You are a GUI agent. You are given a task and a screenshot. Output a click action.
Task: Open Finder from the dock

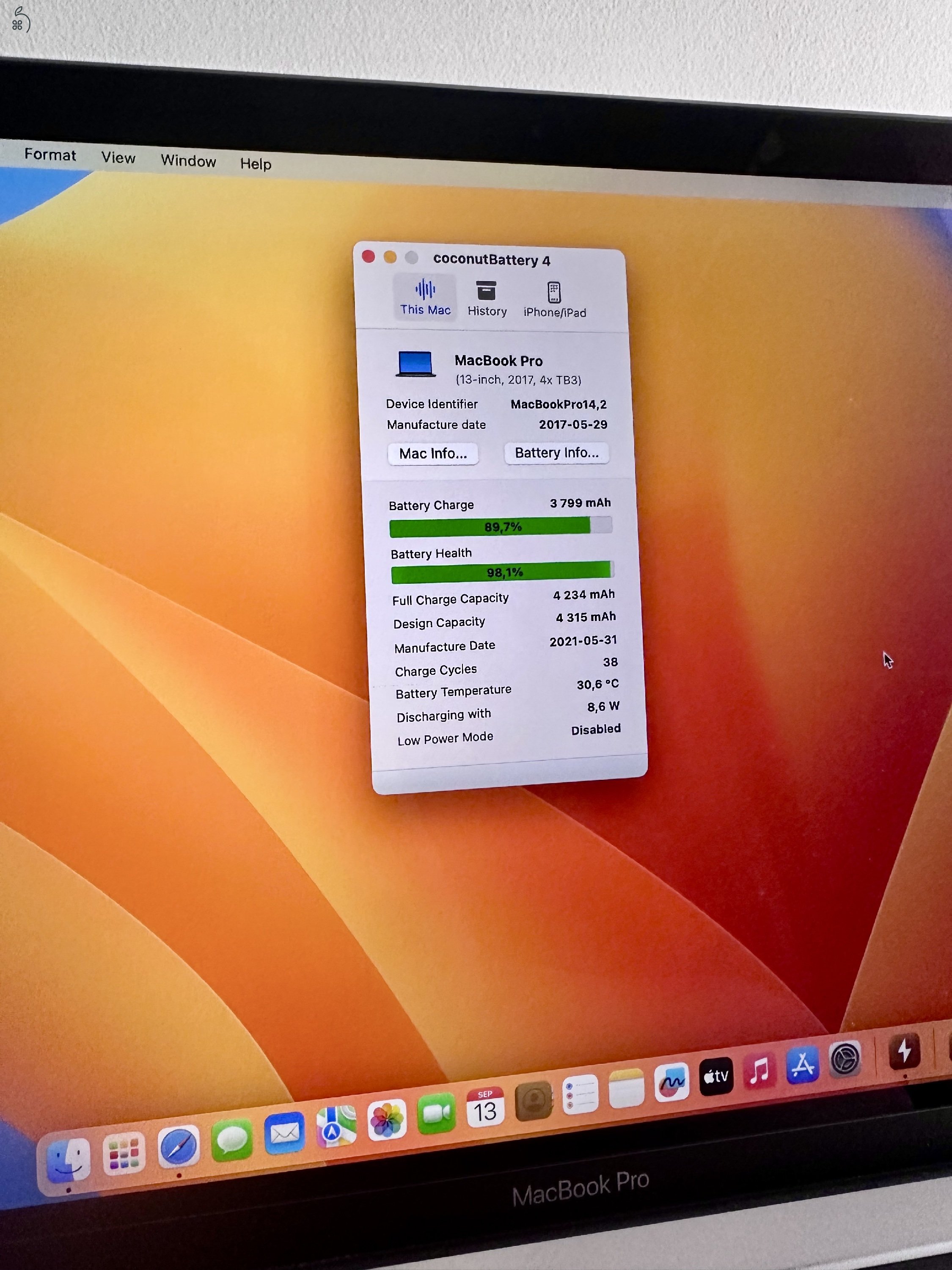(x=68, y=1161)
